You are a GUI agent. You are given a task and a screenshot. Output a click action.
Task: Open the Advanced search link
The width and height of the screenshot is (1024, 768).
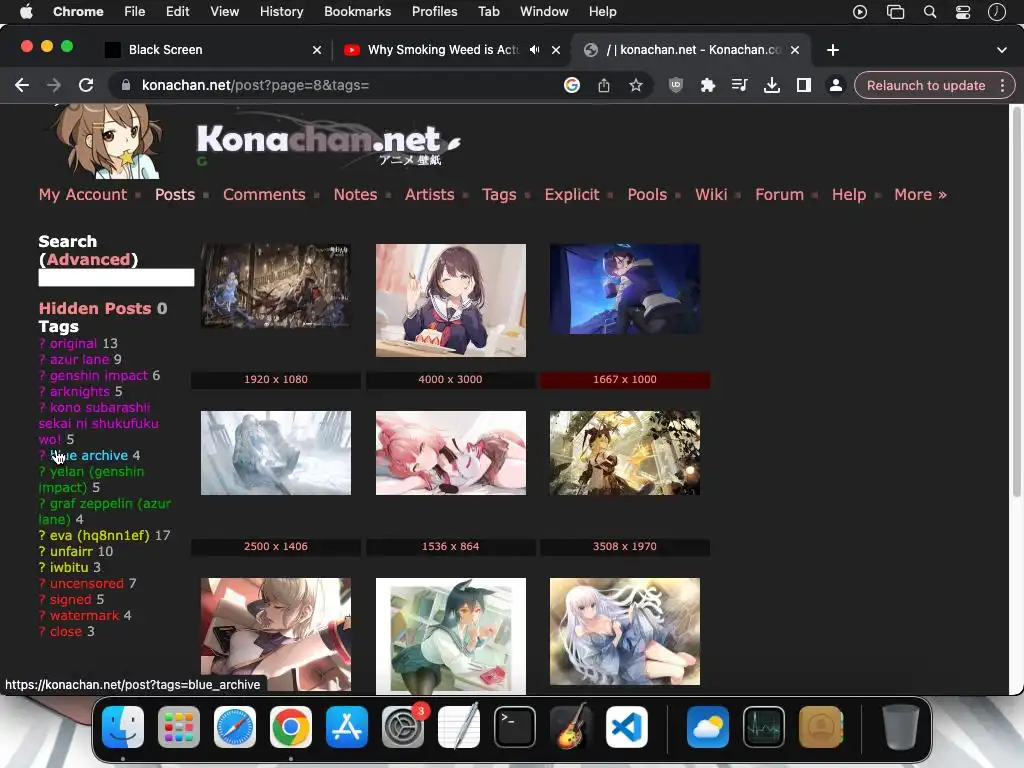coord(88,259)
